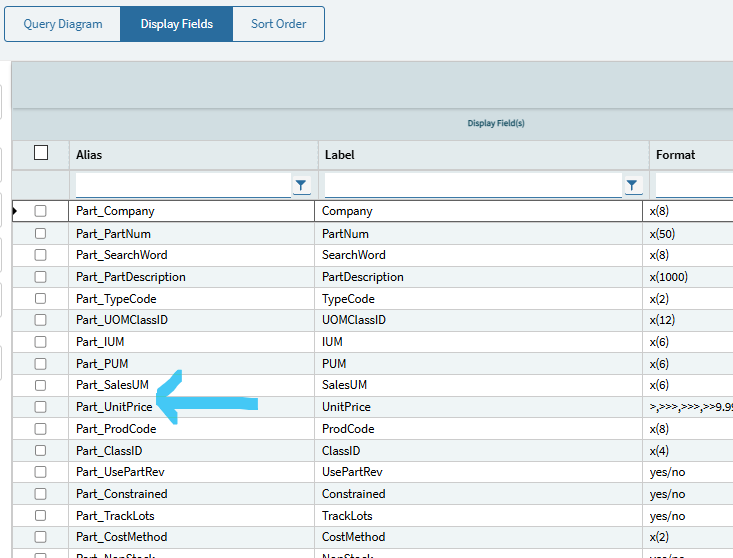Click the PartDescription label cell
Viewport: 733px width, 558px height.
(x=479, y=277)
